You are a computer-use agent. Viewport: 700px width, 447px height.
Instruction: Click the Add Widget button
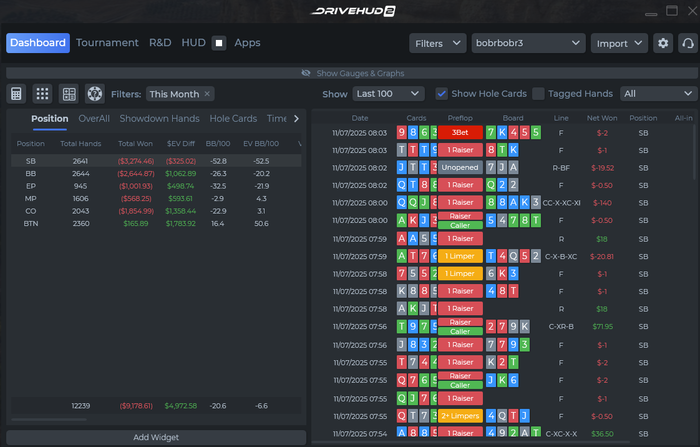156,437
